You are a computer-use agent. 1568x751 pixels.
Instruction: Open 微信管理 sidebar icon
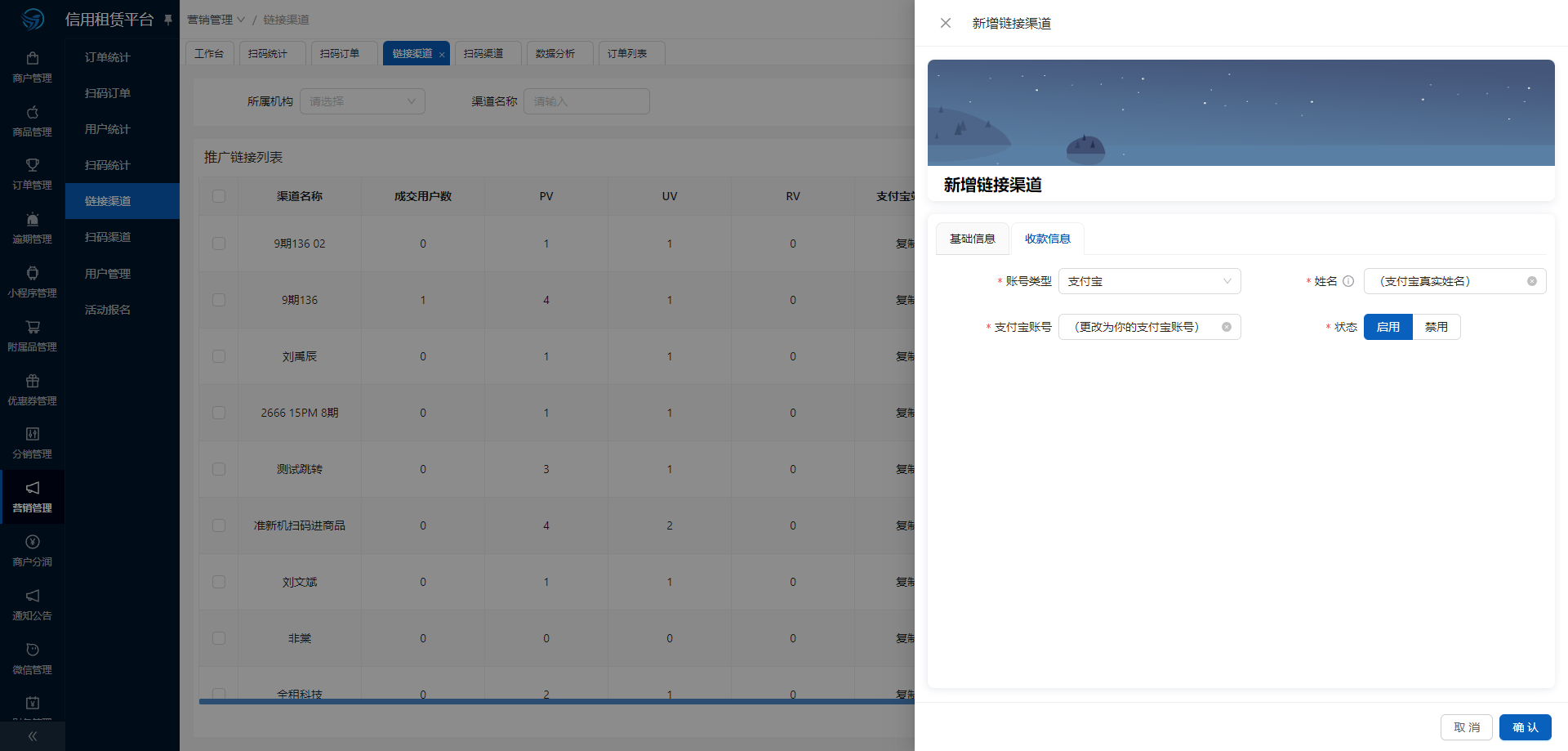coord(33,650)
